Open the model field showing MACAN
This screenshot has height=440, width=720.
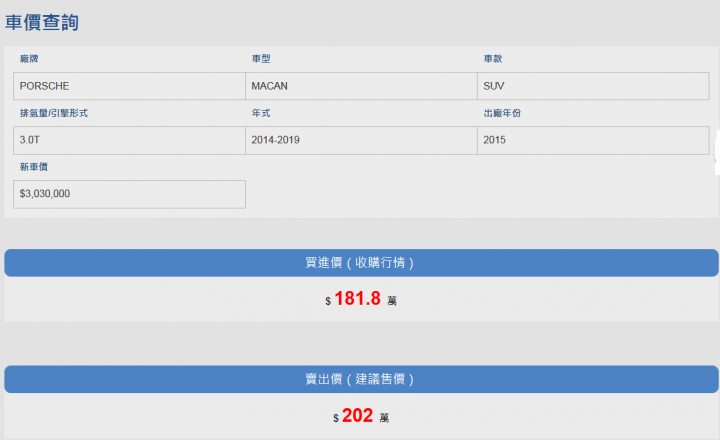coord(361,86)
